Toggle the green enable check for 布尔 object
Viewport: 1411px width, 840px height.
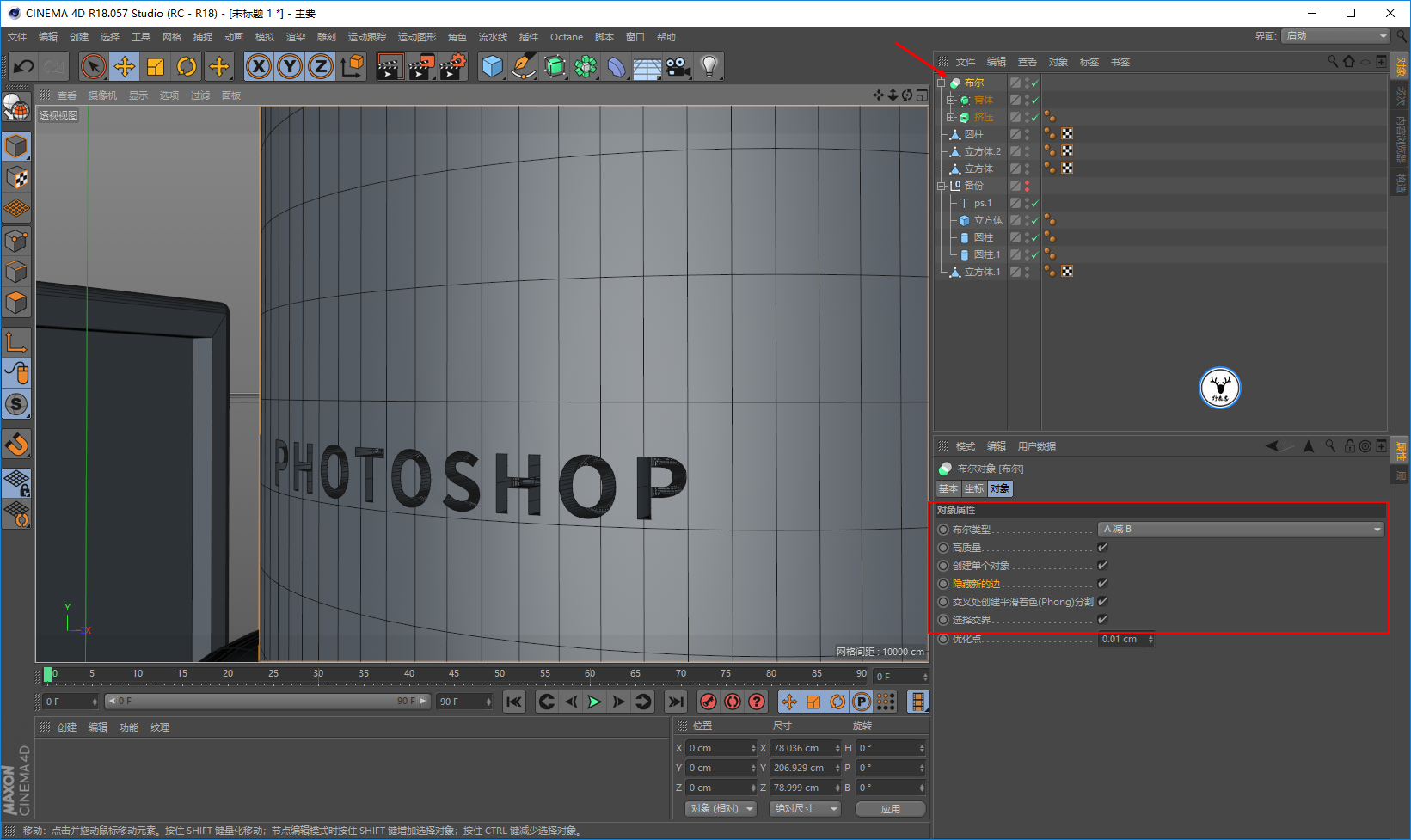click(1035, 83)
